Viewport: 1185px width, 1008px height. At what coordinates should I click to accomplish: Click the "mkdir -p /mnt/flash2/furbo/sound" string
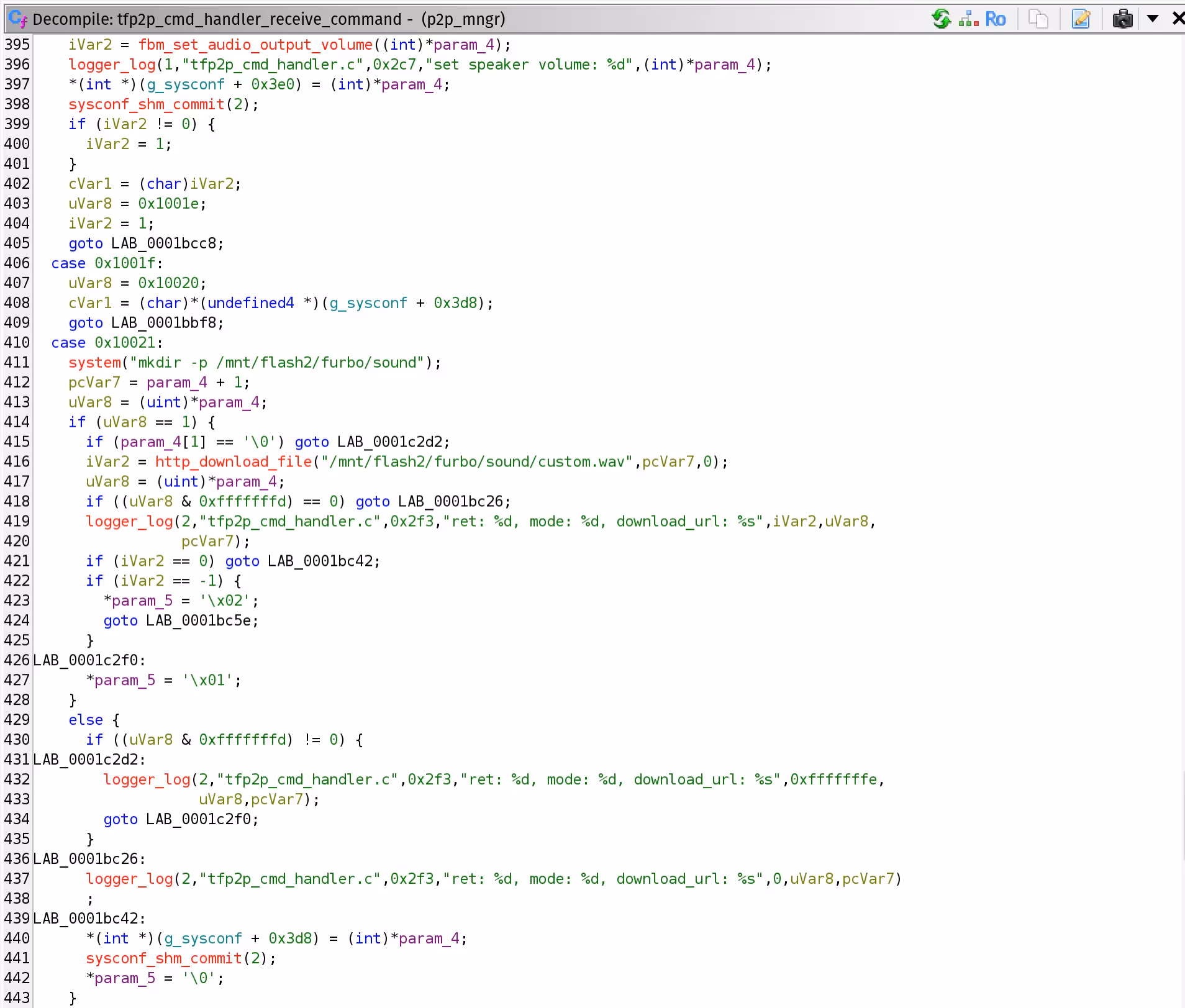(277, 363)
